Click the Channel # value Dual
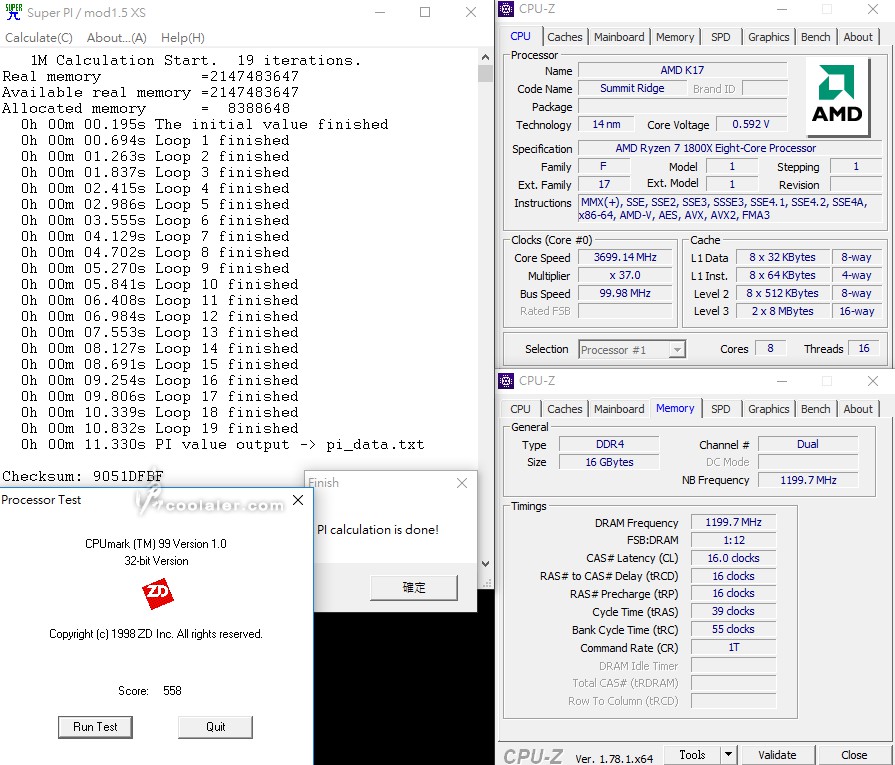This screenshot has width=895, height=765. pos(808,444)
